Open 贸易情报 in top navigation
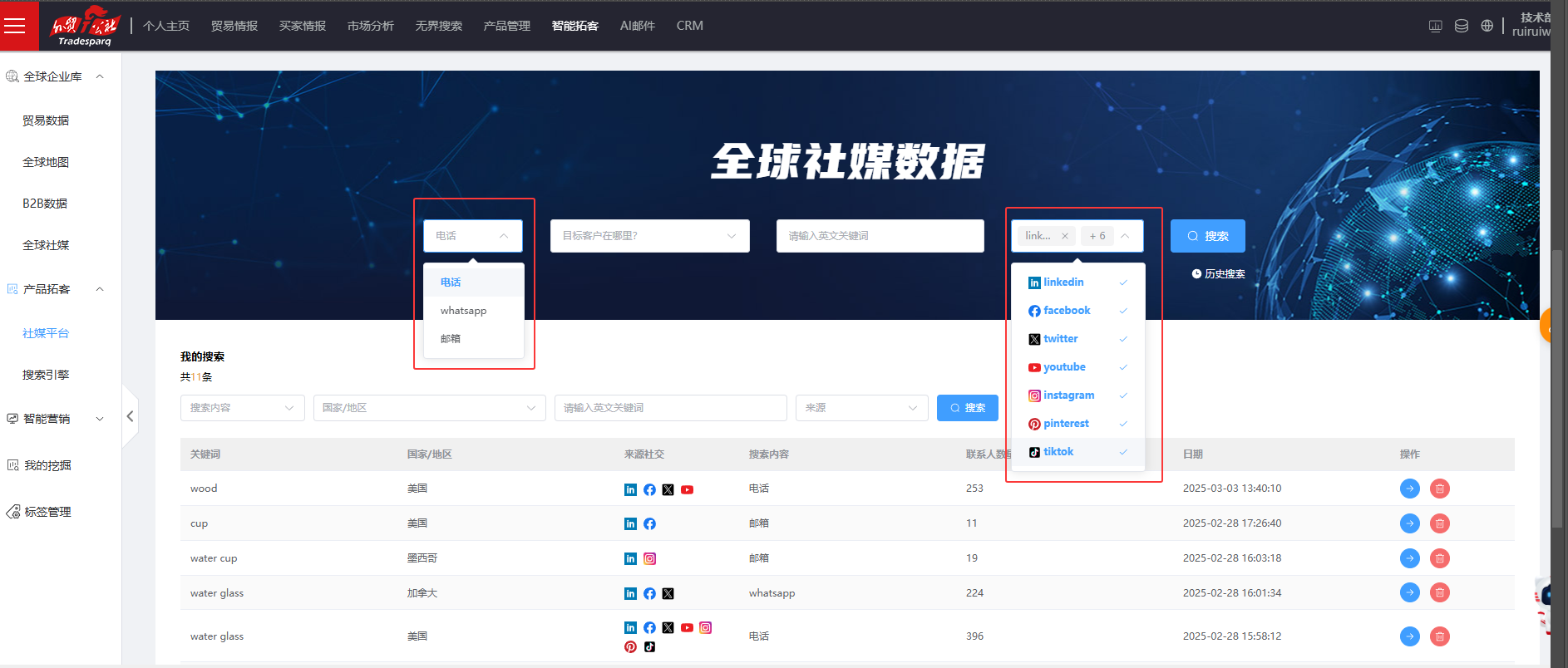Image resolution: width=1568 pixels, height=668 pixels. click(x=234, y=26)
